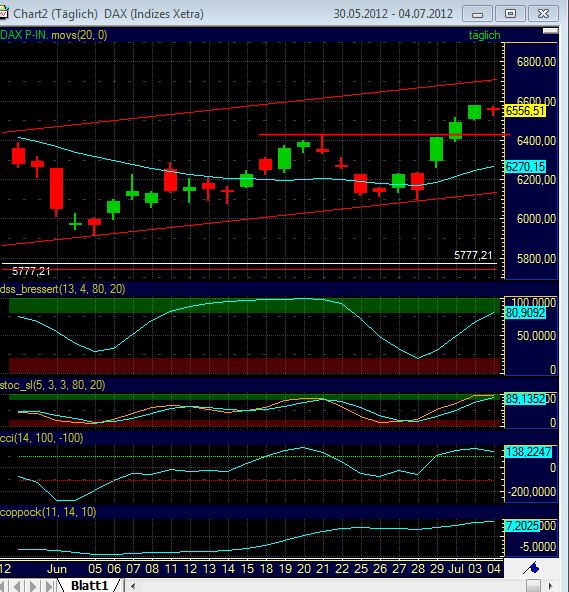Click date 25 on the time axis
The height and width of the screenshot is (592, 569).
361,569
